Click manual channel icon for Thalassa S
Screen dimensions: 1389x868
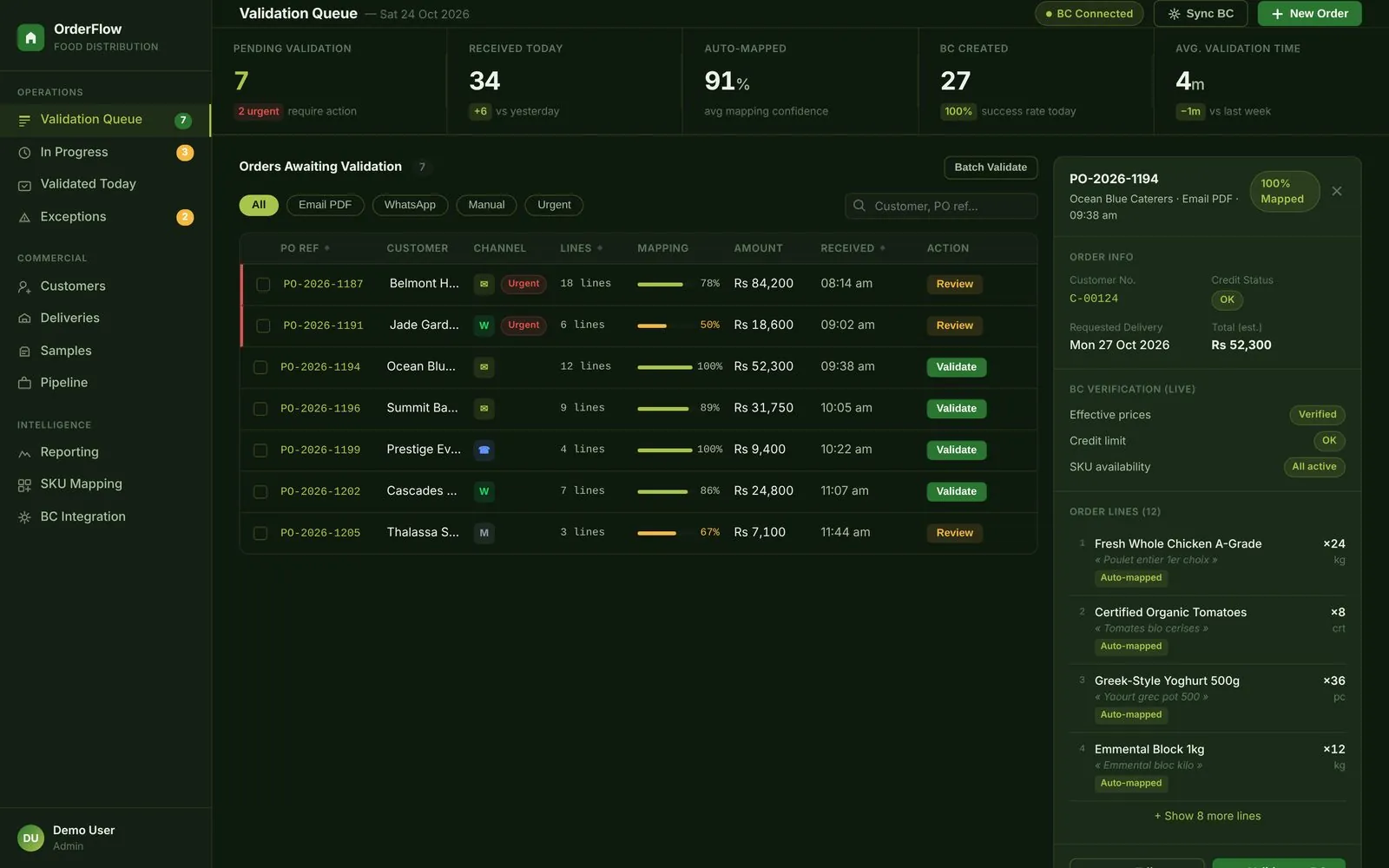pos(484,533)
